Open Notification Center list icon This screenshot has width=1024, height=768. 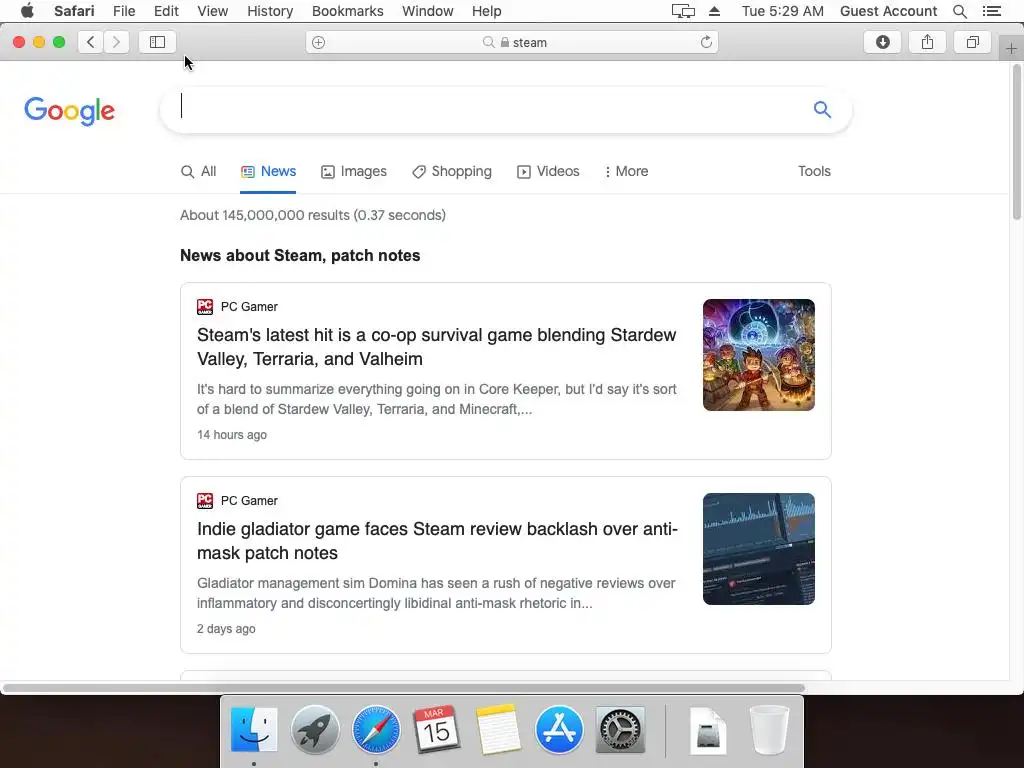[991, 11]
